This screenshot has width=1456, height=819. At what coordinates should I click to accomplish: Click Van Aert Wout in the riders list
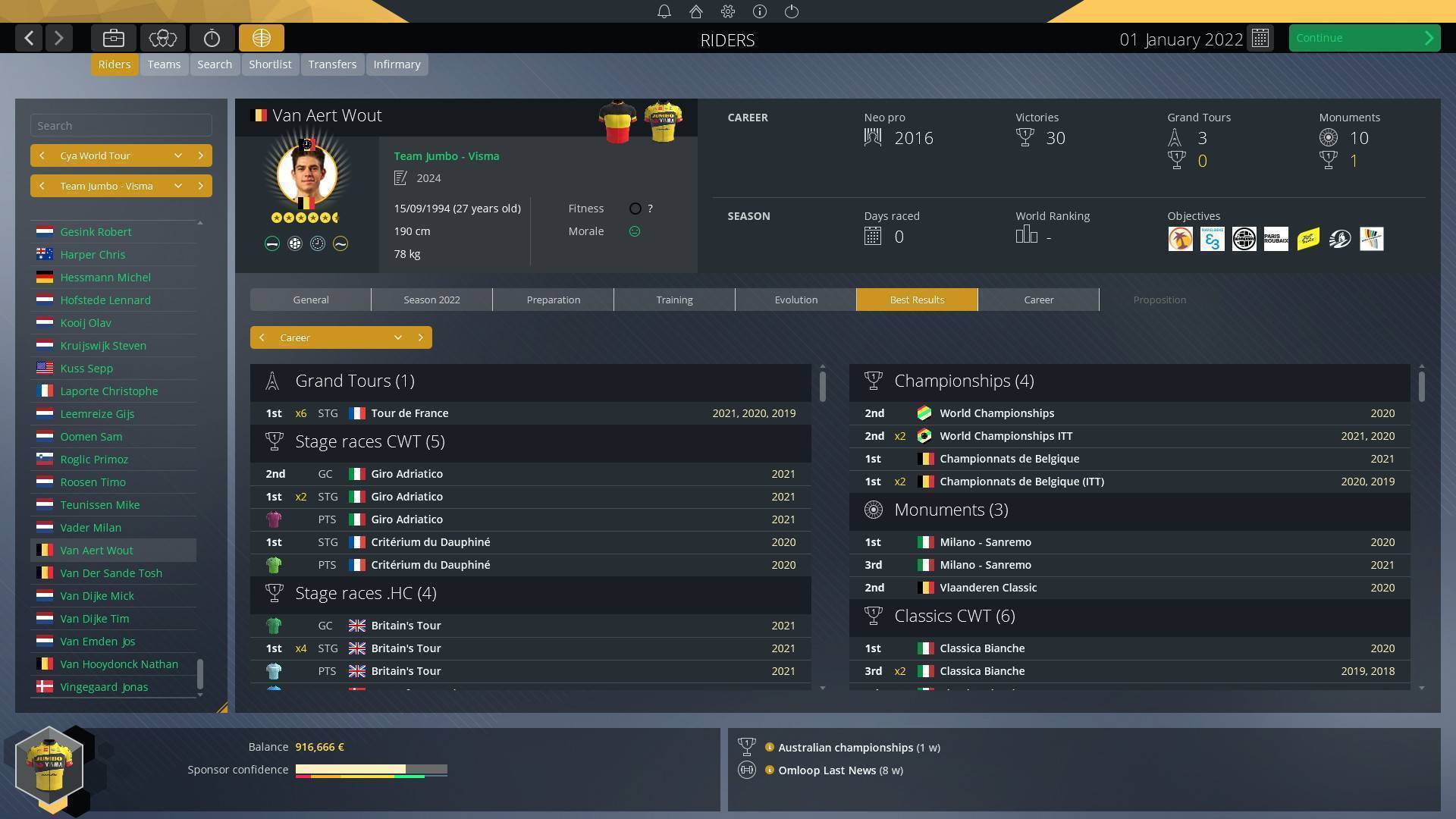point(97,550)
